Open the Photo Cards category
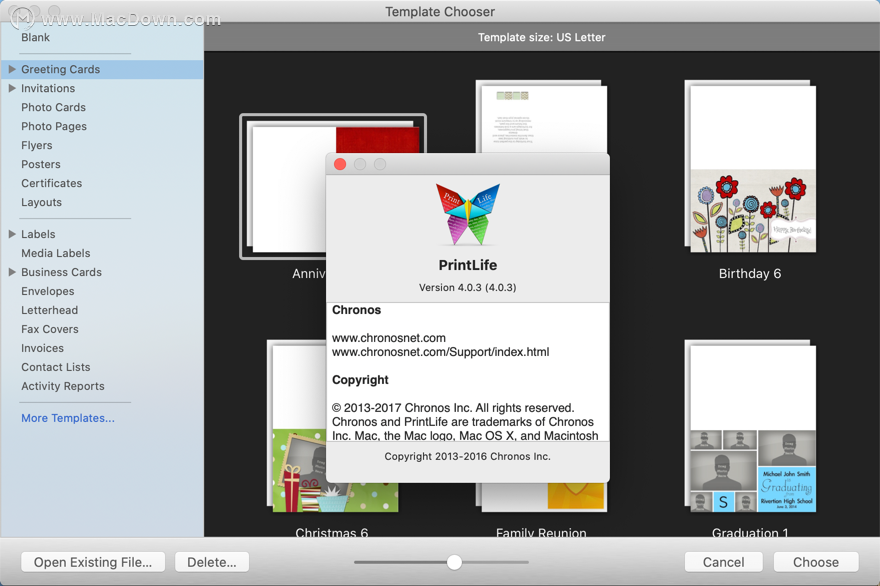880x586 pixels. (x=53, y=107)
